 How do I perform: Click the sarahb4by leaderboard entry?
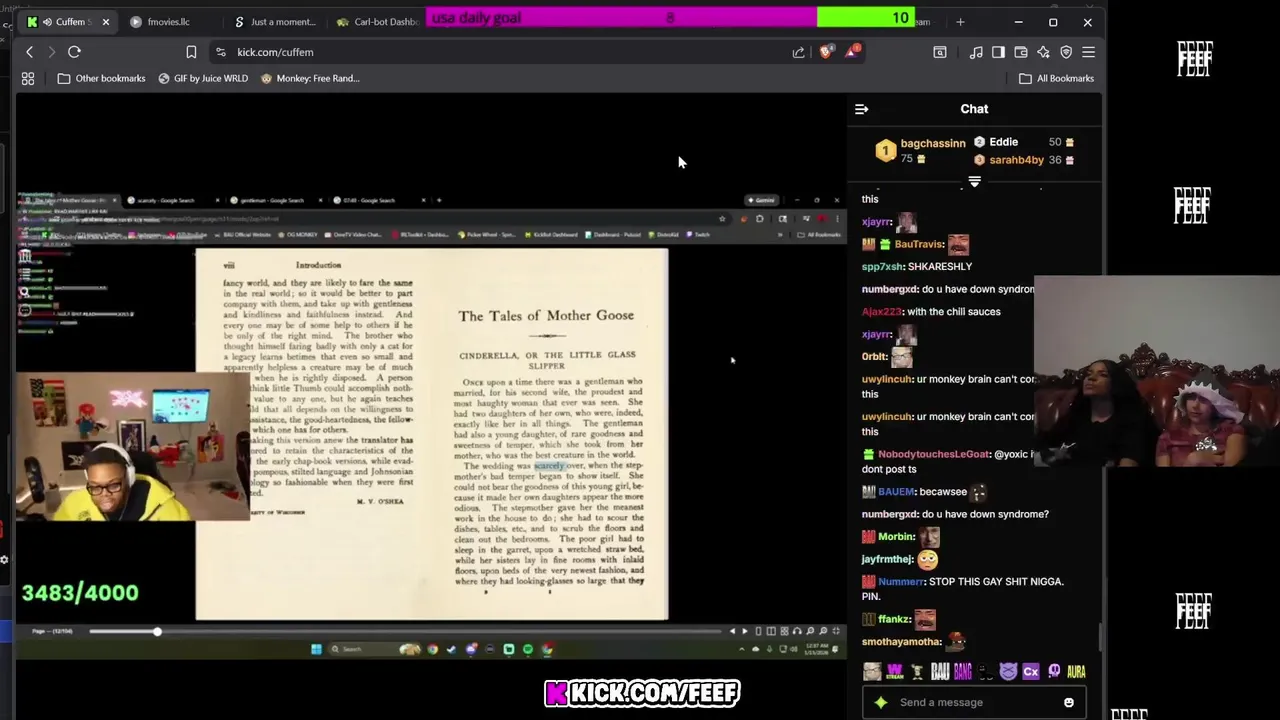point(1016,160)
